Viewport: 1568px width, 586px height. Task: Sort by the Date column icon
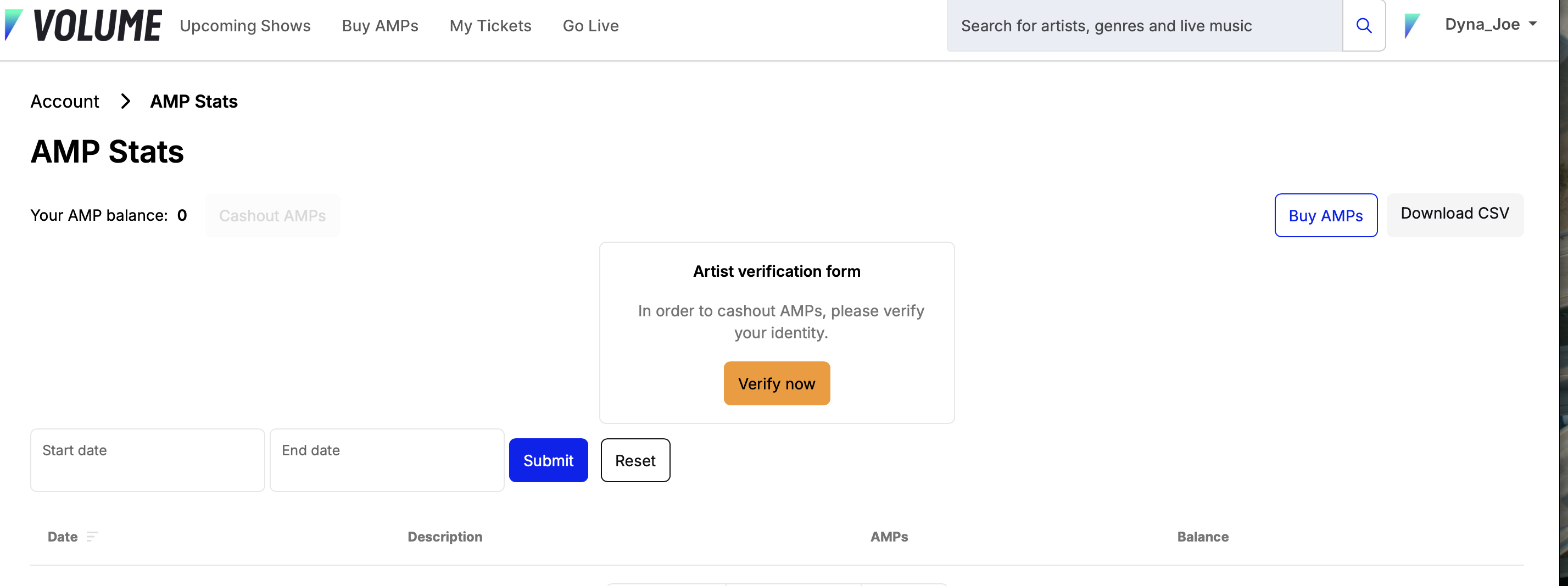point(92,536)
